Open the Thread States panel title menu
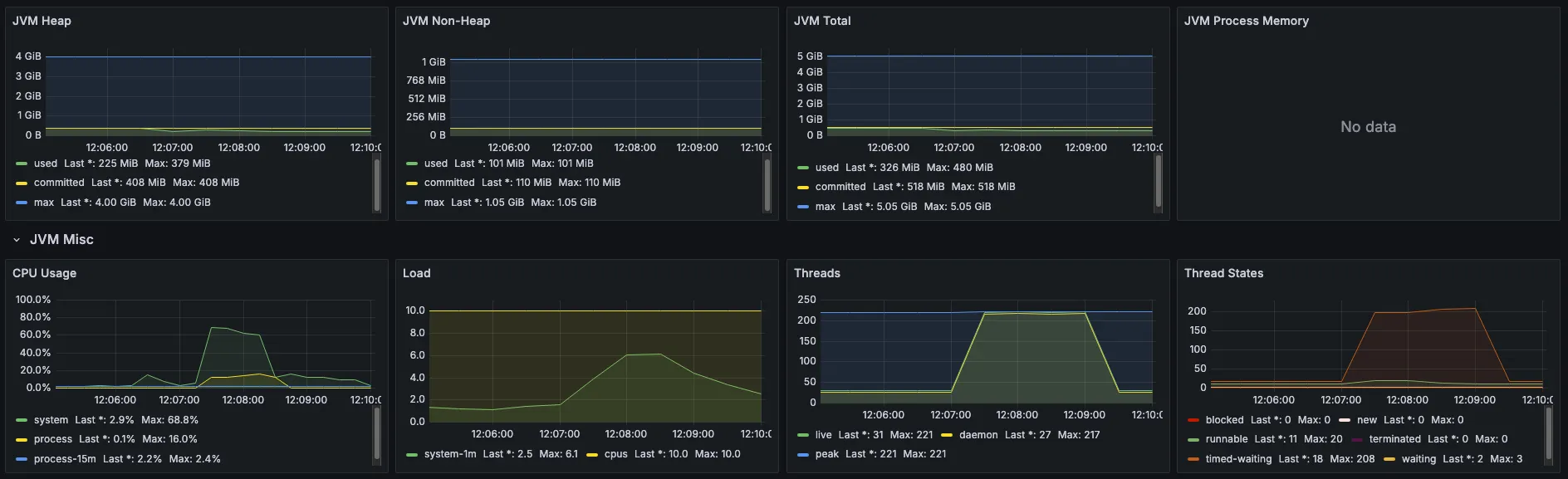The height and width of the screenshot is (479, 1568). tap(1223, 273)
